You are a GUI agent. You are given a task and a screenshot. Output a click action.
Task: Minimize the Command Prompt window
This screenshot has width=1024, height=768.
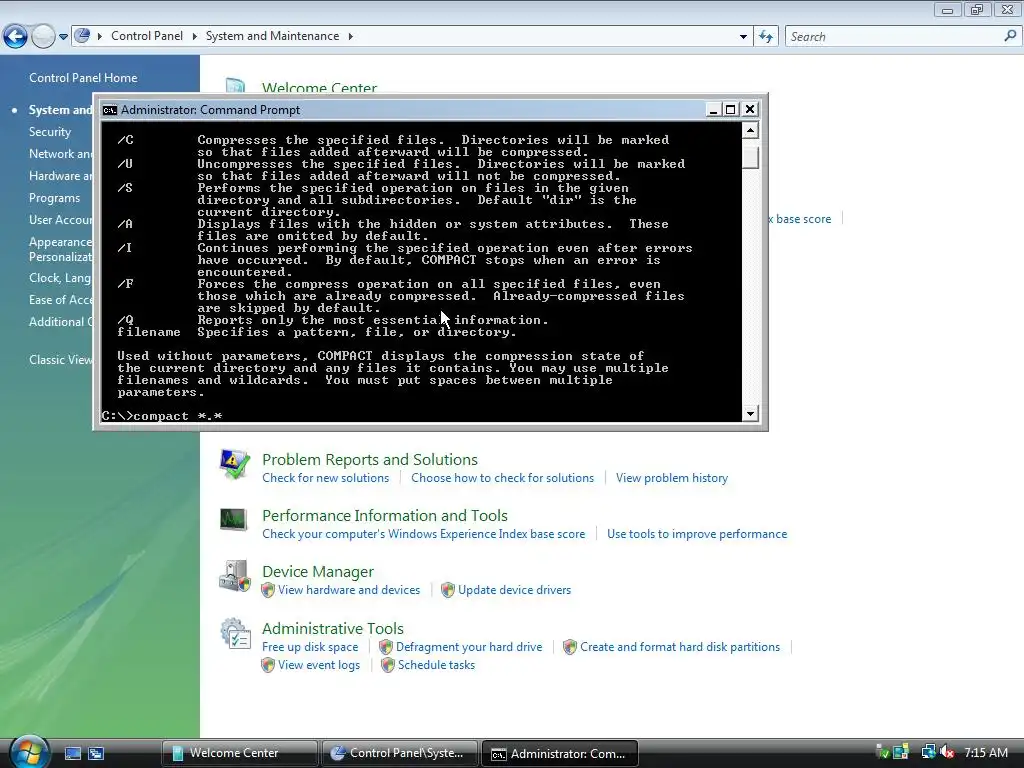point(713,110)
